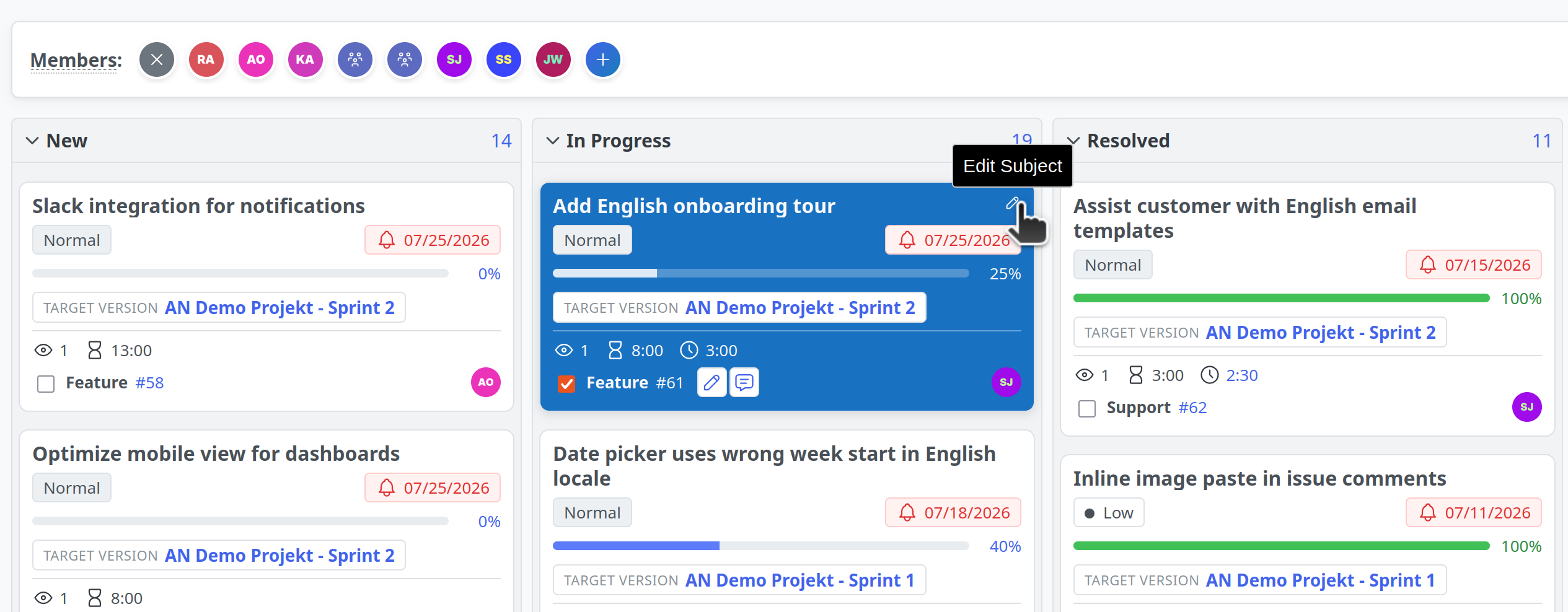The height and width of the screenshot is (612, 1568).
Task: Clear member filter with the X avatar
Action: coord(157,59)
